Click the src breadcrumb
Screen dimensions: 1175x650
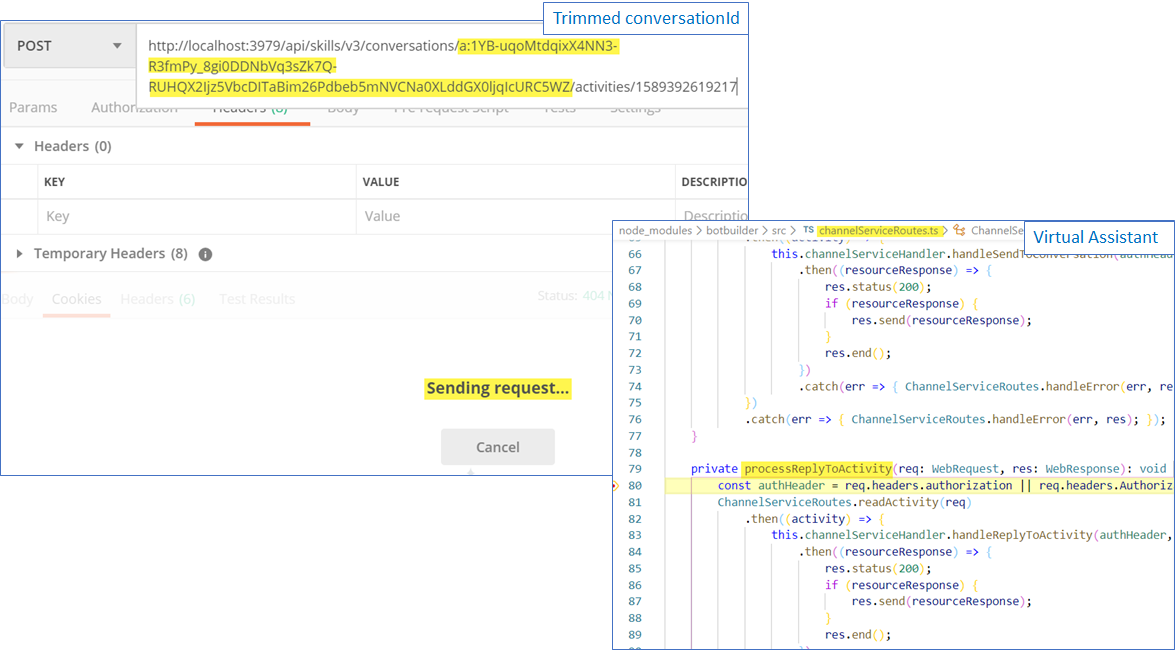point(779,230)
